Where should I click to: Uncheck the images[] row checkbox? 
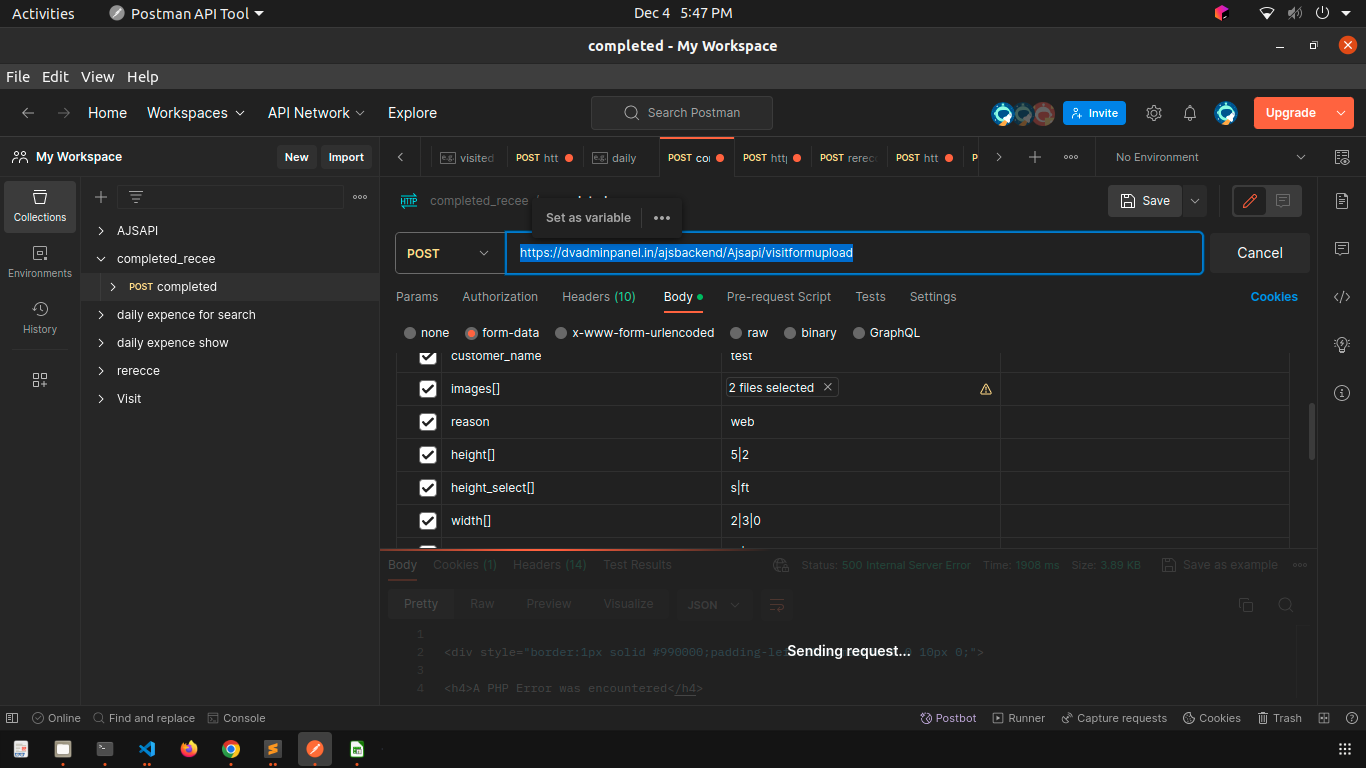(428, 389)
